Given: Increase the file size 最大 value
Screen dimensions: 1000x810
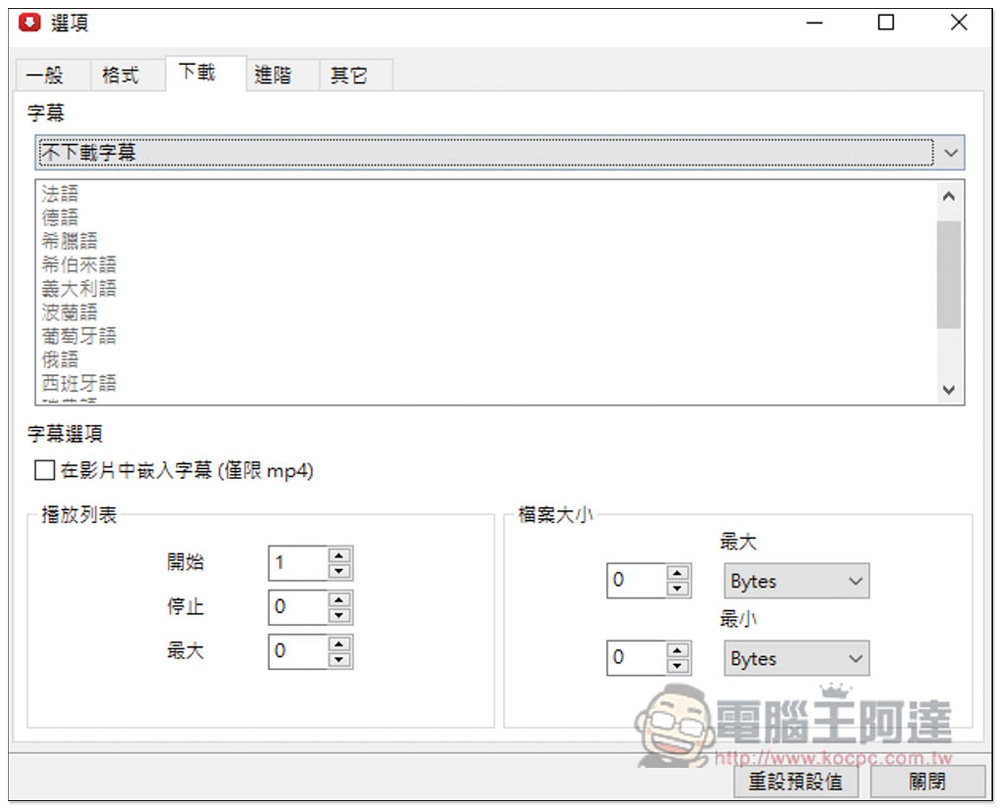Looking at the screenshot, I should tap(677, 573).
